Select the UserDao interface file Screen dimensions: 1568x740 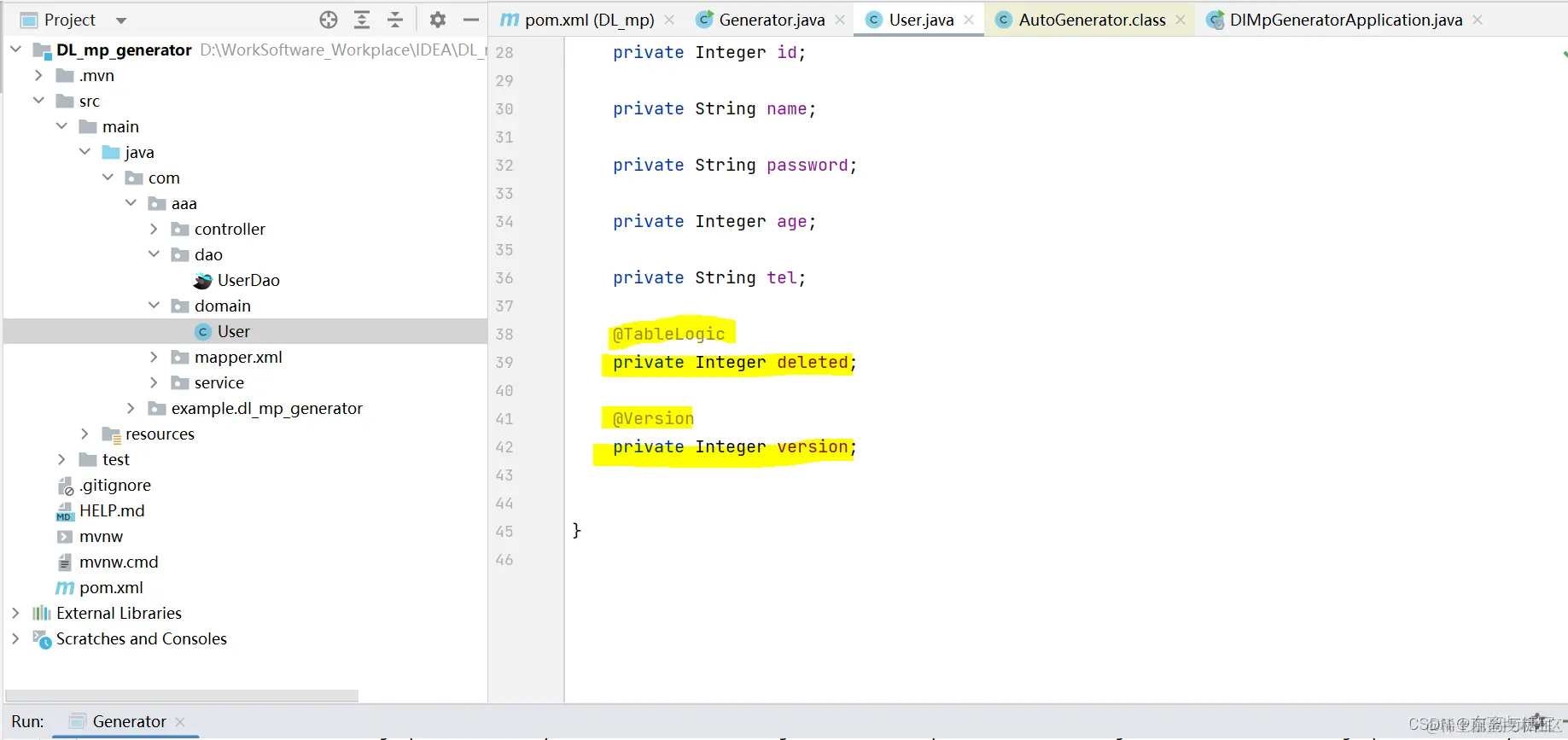click(x=248, y=280)
